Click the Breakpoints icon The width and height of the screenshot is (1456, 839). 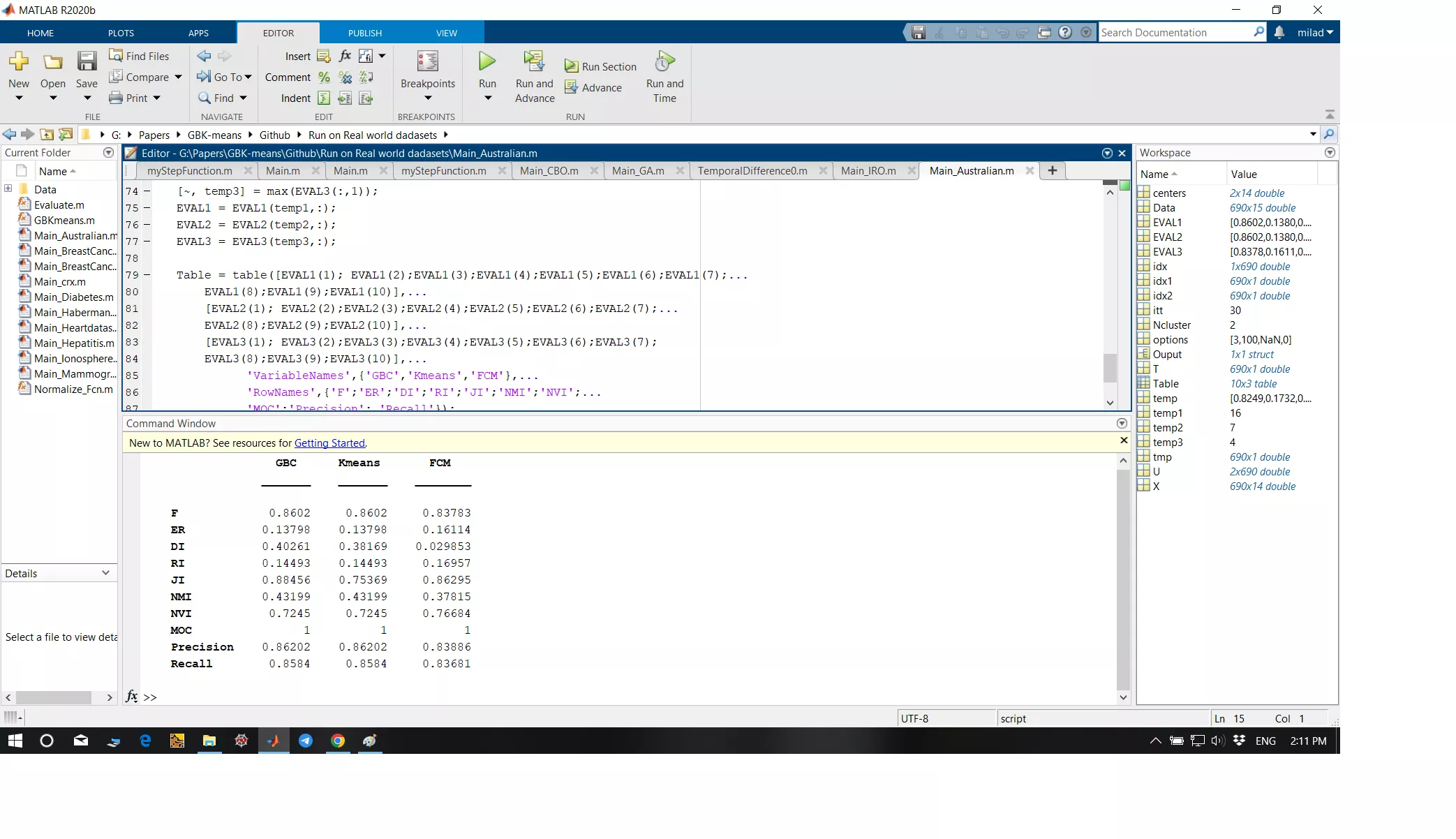tap(428, 61)
